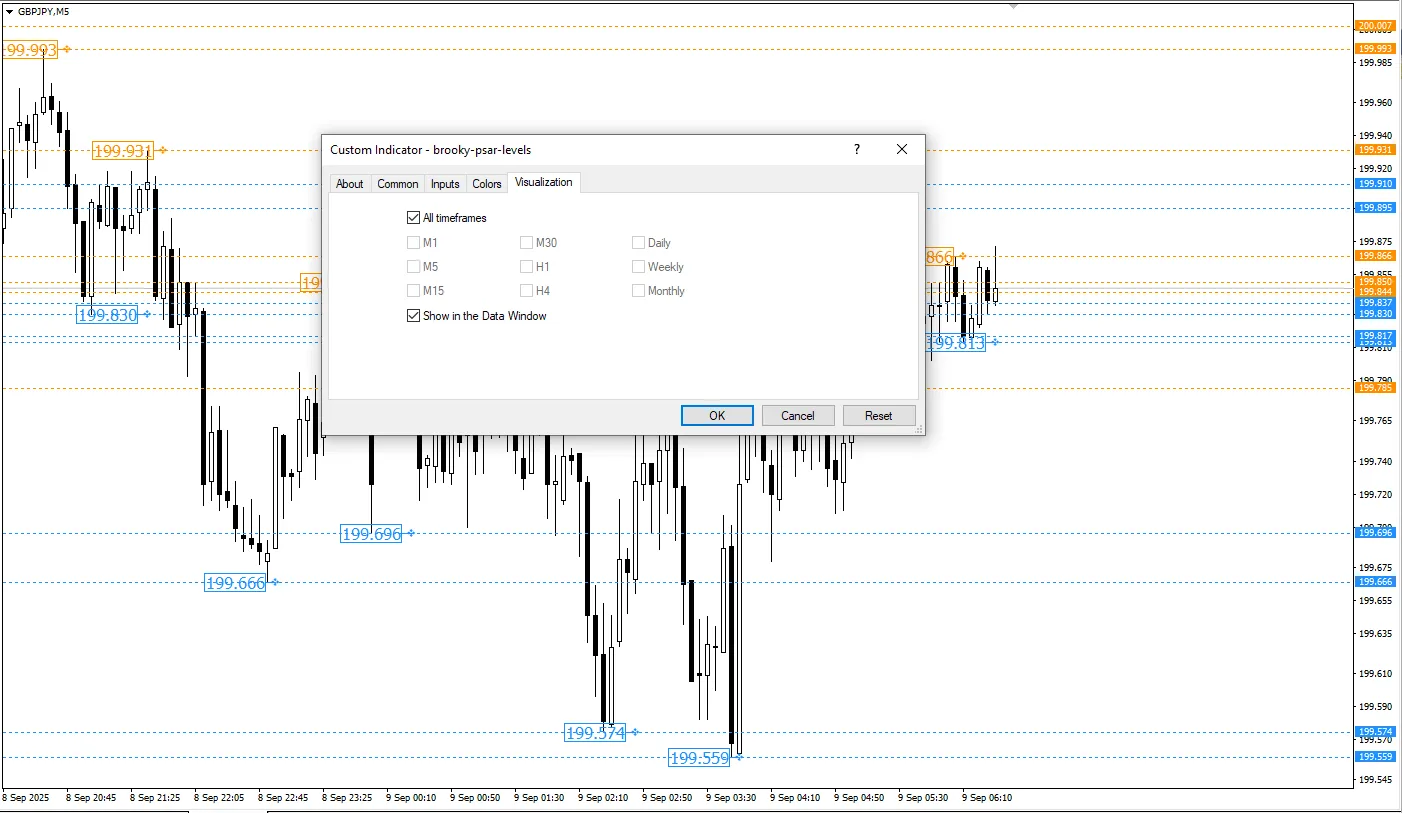1402x813 pixels.
Task: Click the 199.910 blue axis price tag
Action: (1374, 184)
